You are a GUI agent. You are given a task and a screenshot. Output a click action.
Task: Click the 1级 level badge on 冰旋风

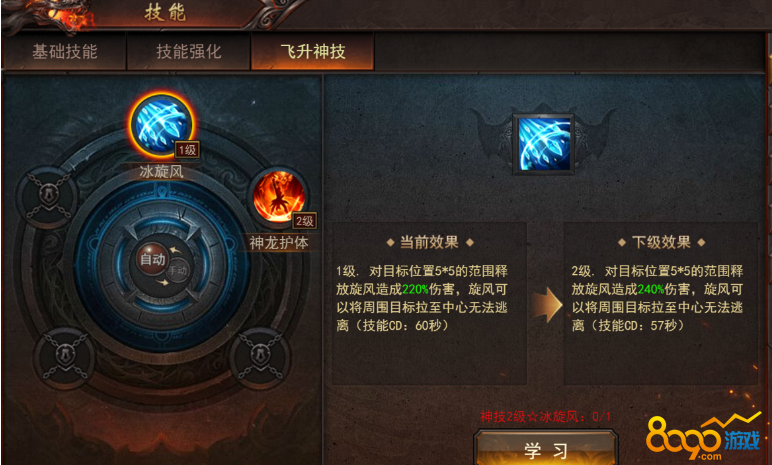pos(187,150)
